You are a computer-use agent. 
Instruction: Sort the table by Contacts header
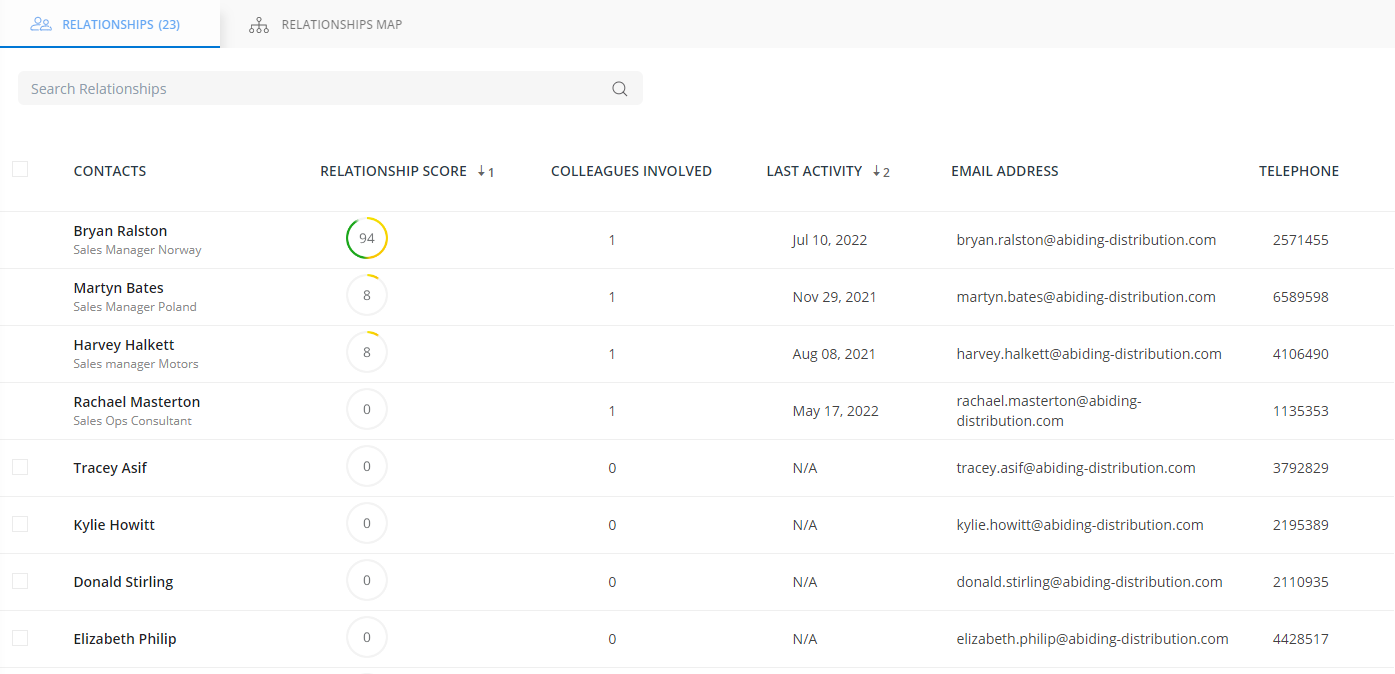point(110,171)
